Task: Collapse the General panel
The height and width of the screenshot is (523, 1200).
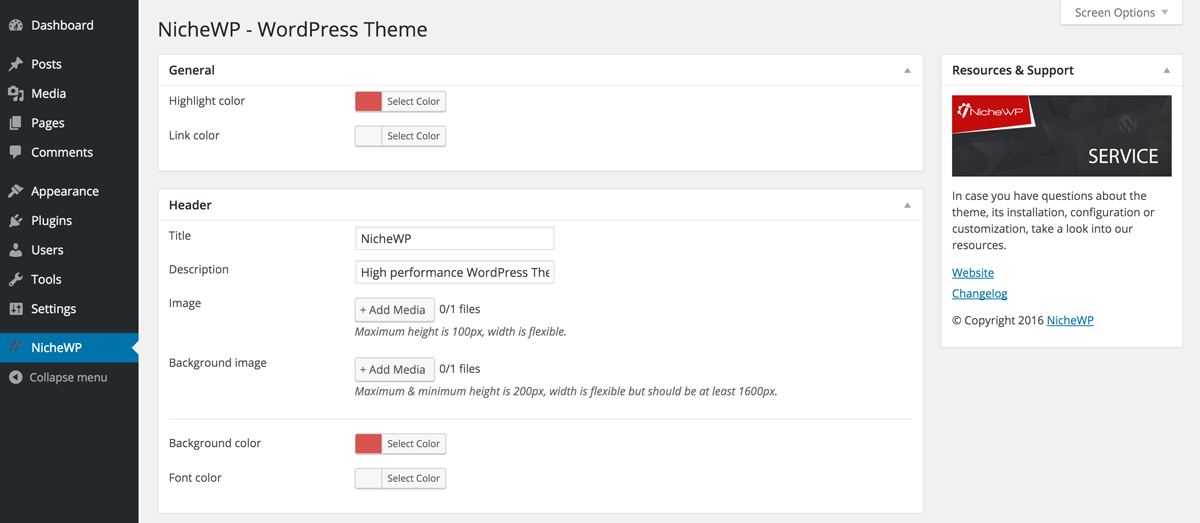Action: click(x=907, y=70)
